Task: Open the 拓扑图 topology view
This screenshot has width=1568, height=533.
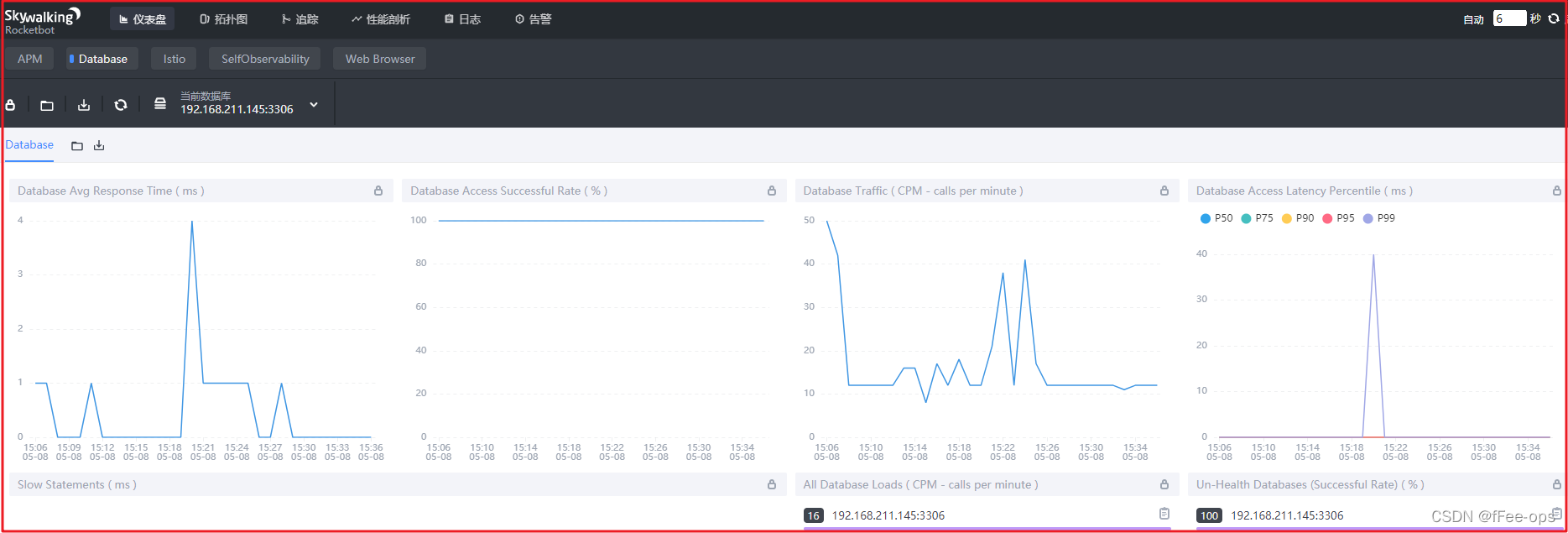Action: click(223, 19)
